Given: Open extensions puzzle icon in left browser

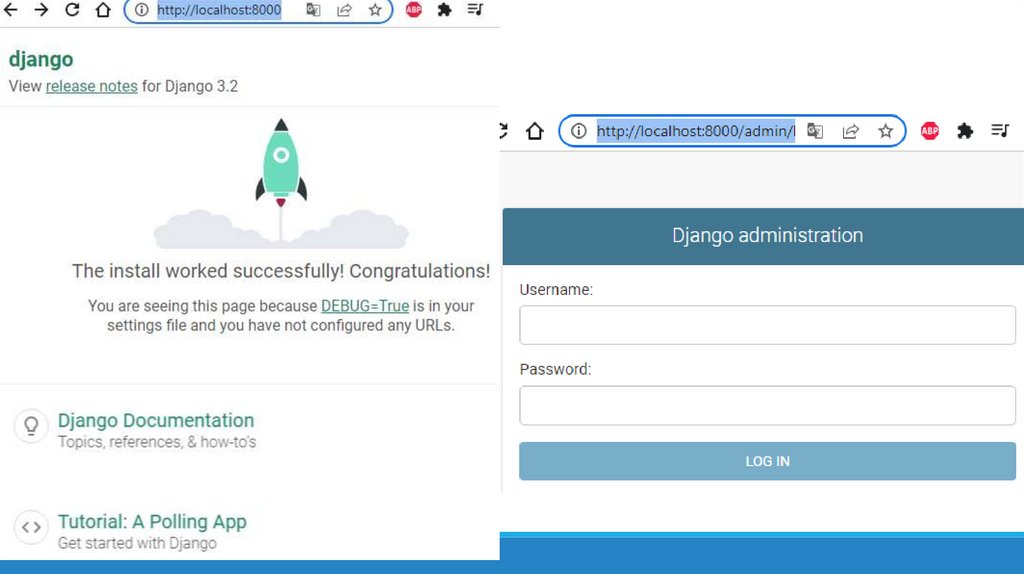Looking at the screenshot, I should [444, 10].
